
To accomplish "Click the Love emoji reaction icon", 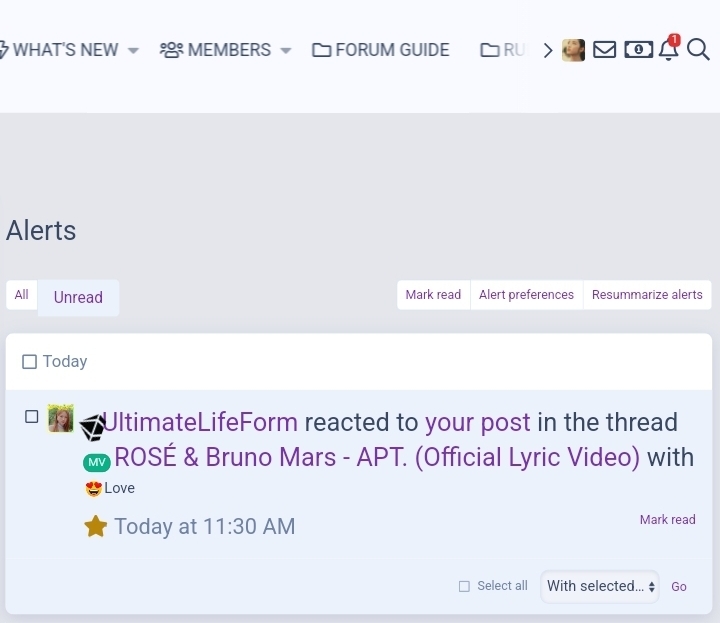I will click(93, 488).
